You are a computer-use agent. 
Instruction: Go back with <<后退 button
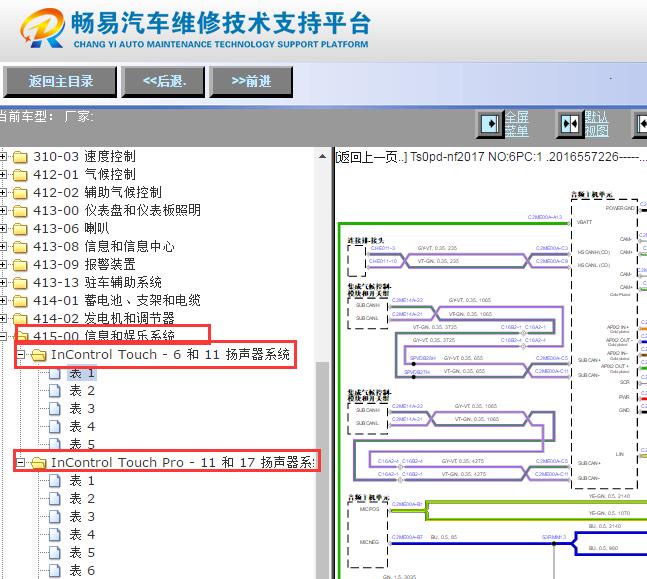point(163,81)
